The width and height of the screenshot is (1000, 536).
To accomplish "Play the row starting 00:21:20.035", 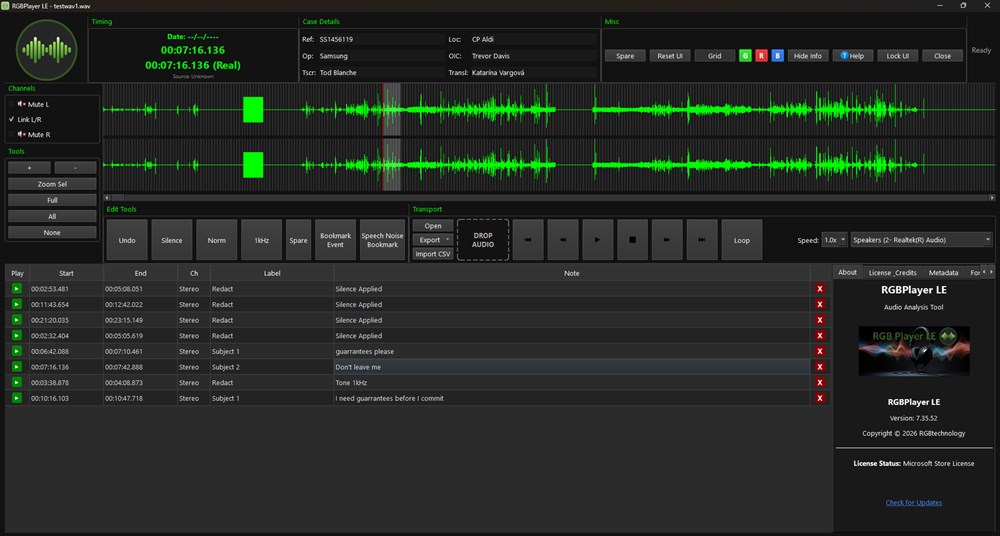I will (x=17, y=320).
